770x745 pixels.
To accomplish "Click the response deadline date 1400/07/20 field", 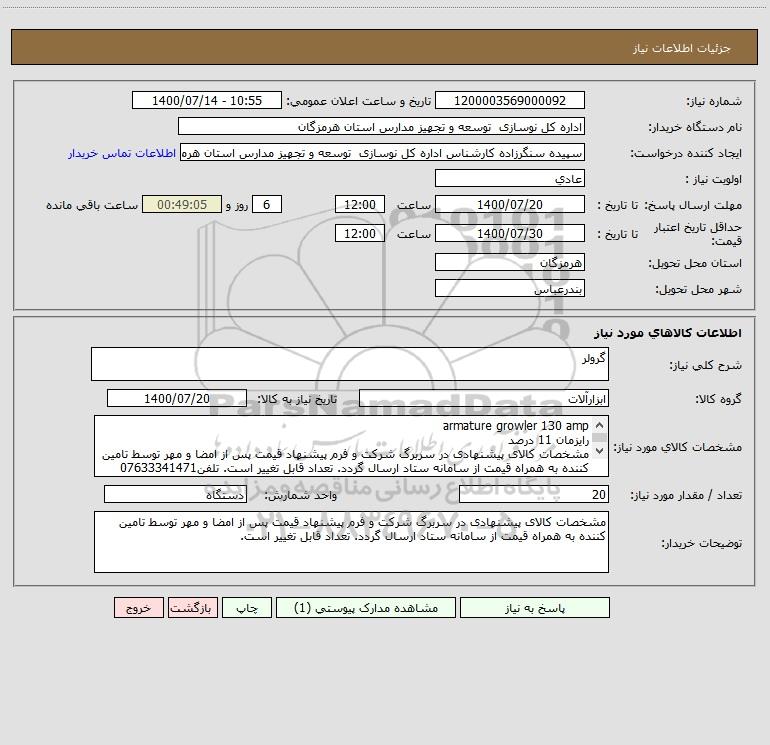I will point(510,205).
